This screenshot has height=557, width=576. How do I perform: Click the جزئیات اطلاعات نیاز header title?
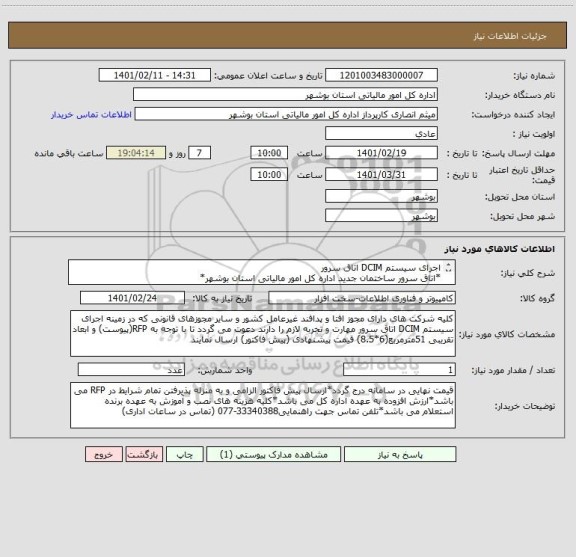coord(510,36)
